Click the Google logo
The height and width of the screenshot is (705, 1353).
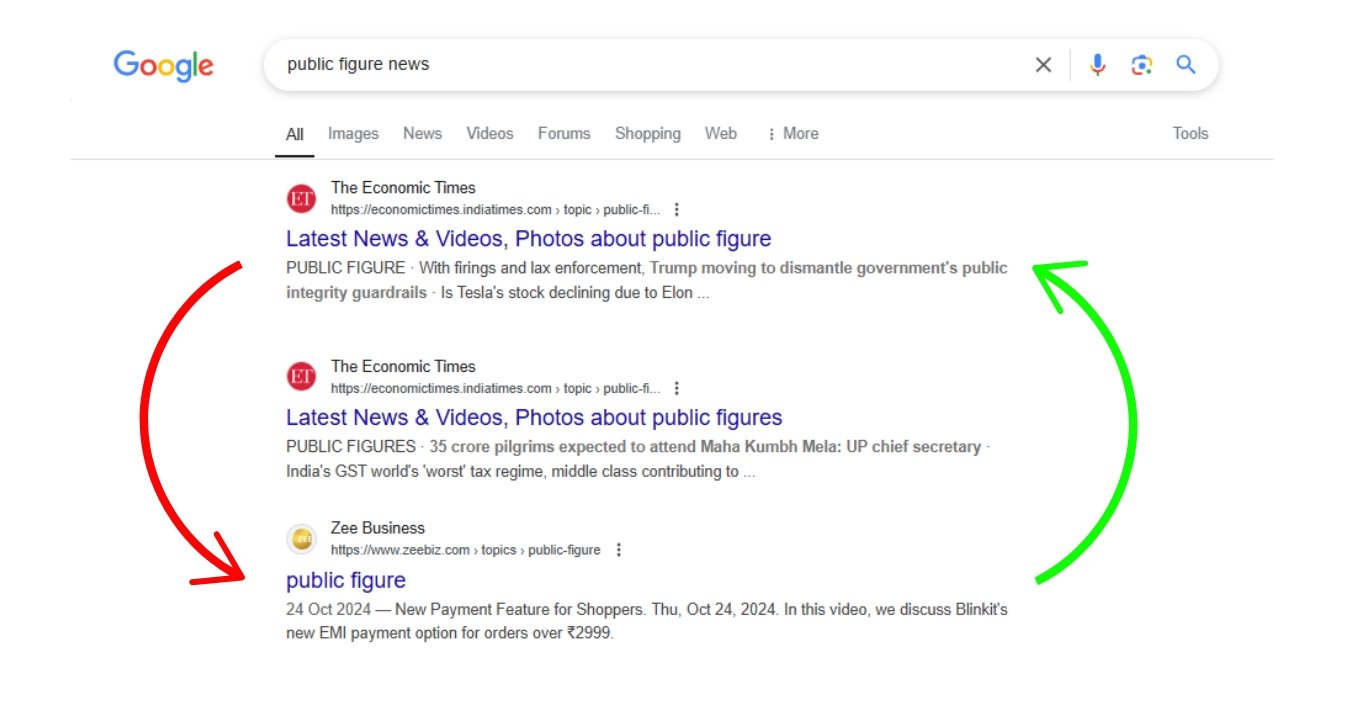coord(163,66)
